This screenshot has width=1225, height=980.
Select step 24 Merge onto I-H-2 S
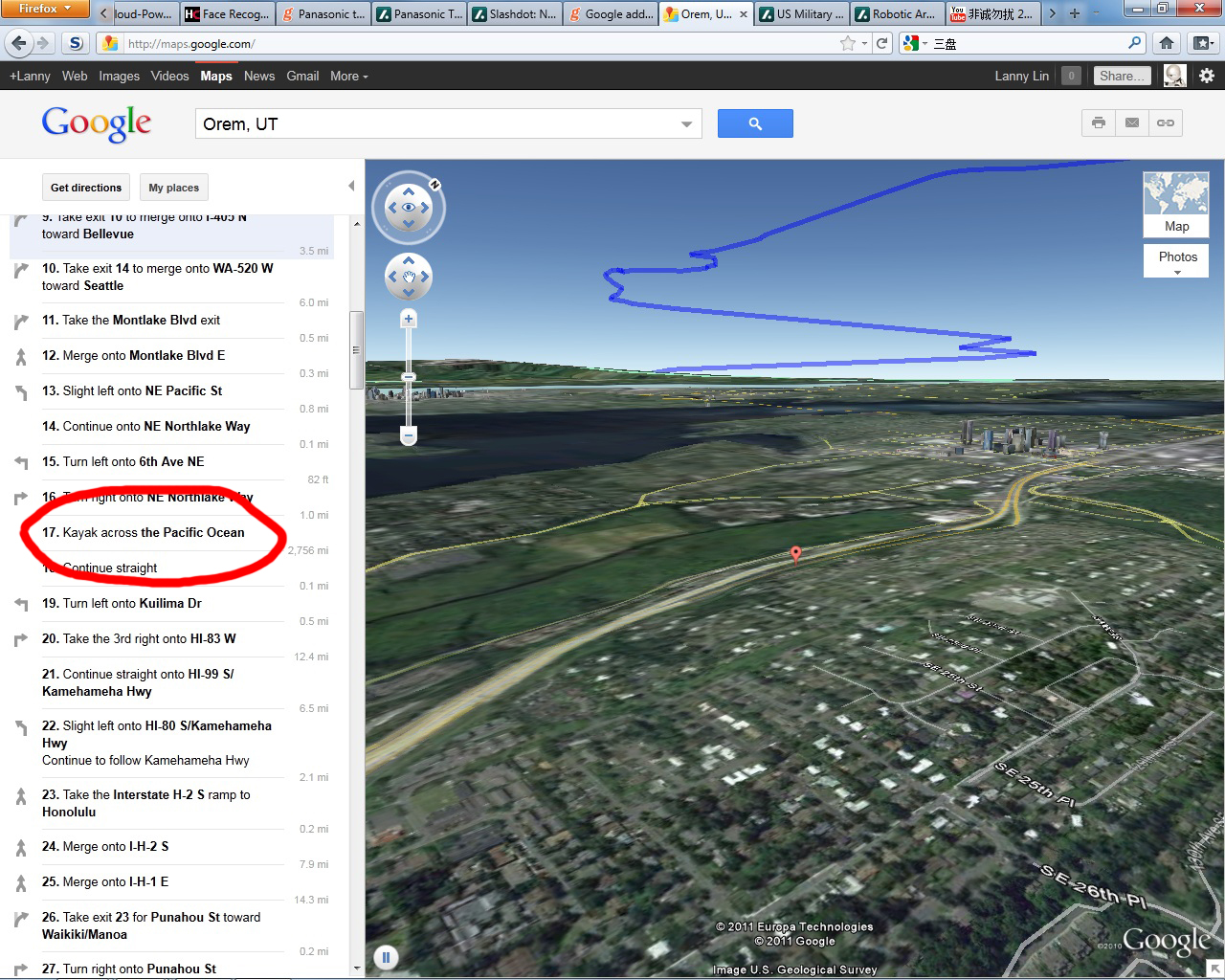(x=105, y=847)
